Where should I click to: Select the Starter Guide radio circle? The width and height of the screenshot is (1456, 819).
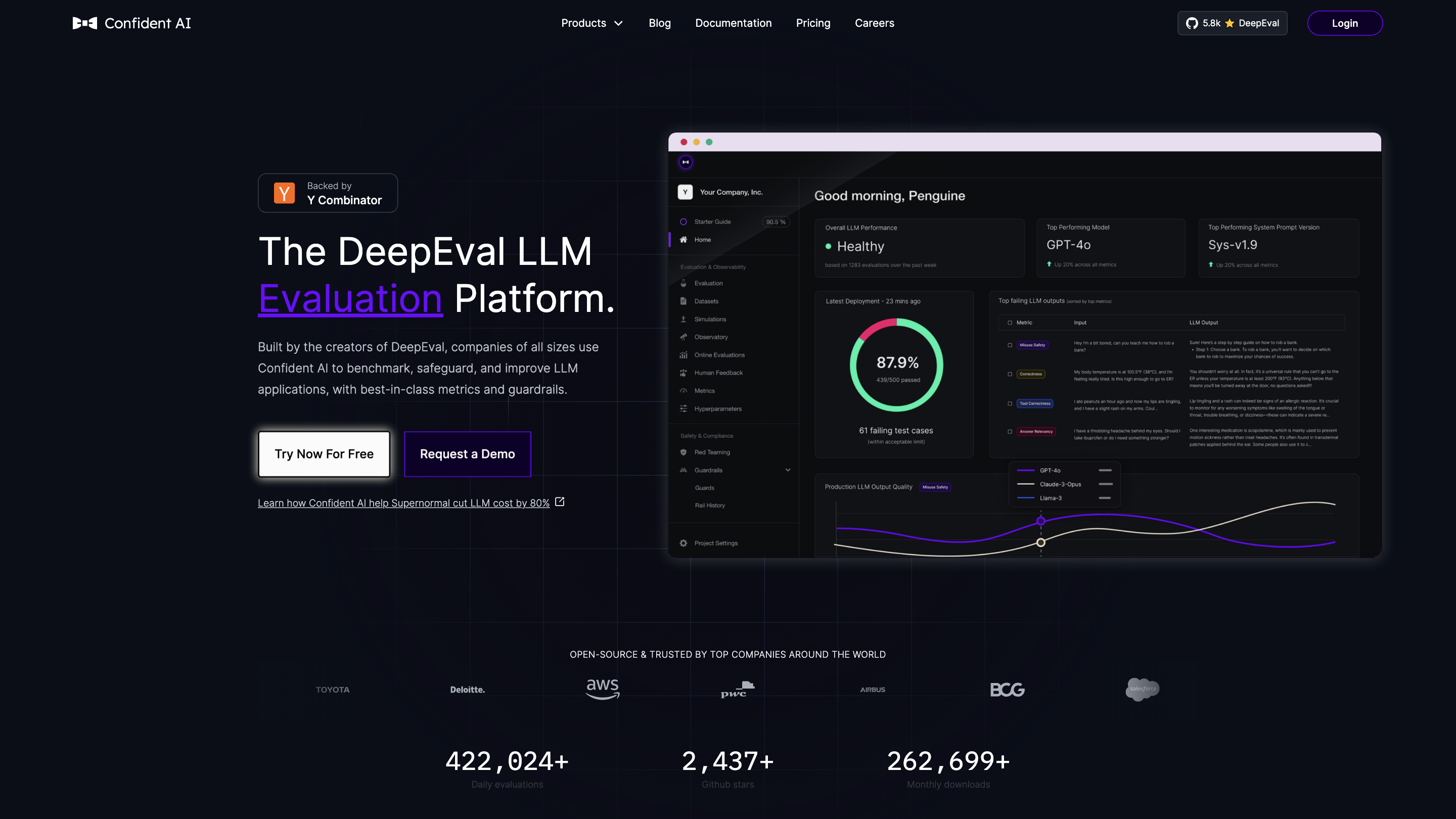click(684, 221)
